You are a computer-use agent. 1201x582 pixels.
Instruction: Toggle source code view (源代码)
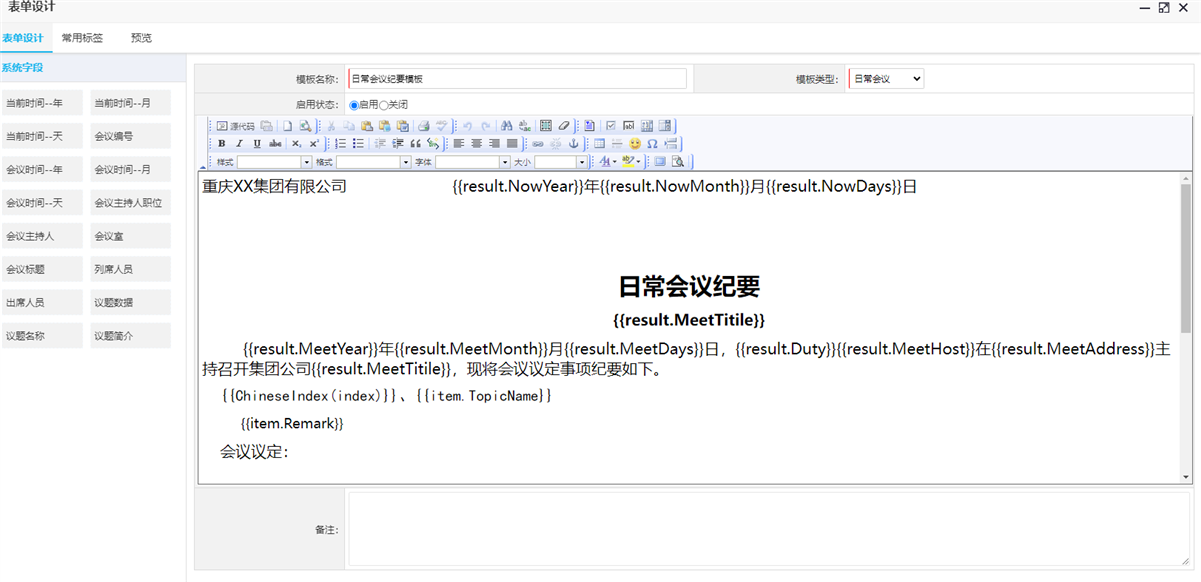click(235, 126)
